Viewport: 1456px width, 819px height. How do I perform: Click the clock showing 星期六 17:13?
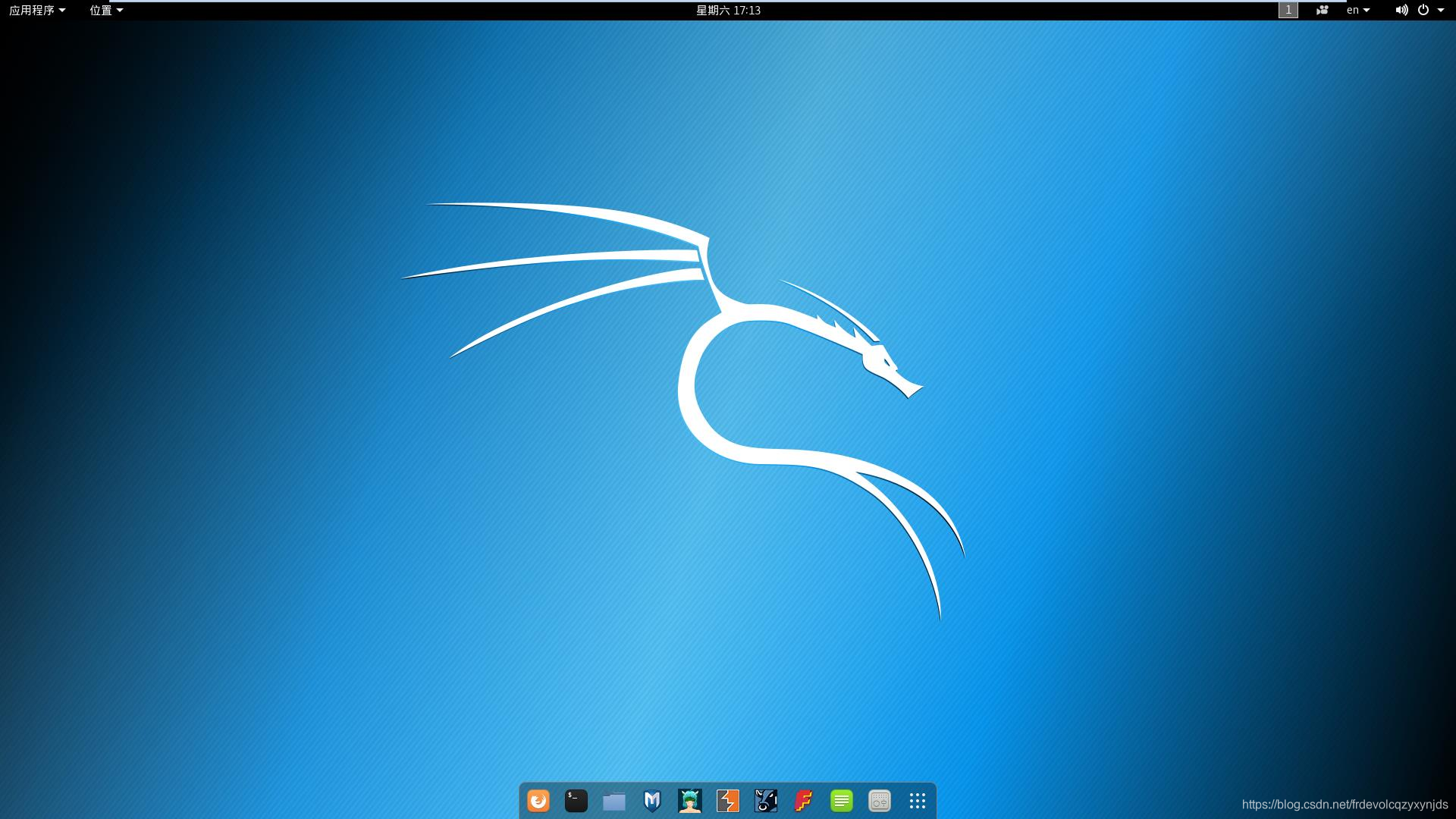(x=726, y=10)
